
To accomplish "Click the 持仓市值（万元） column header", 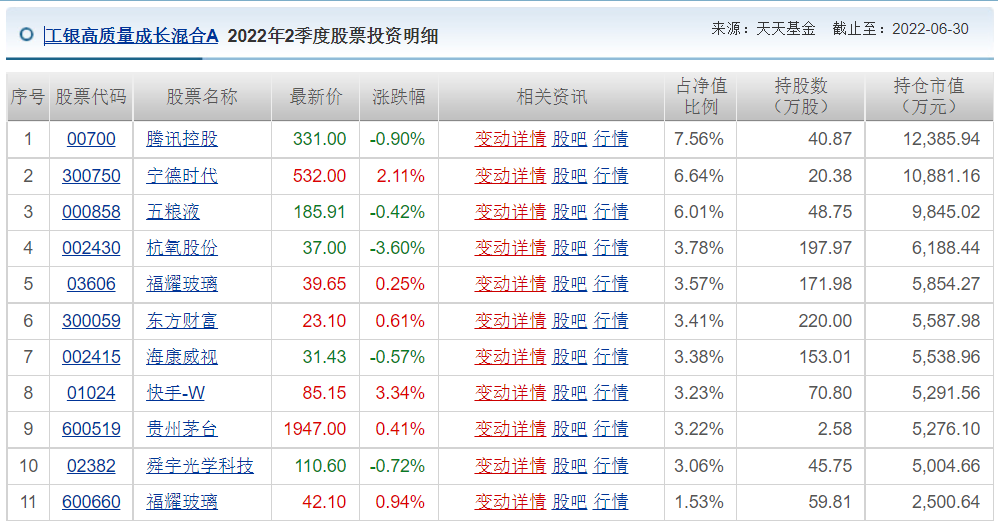I will click(x=929, y=97).
